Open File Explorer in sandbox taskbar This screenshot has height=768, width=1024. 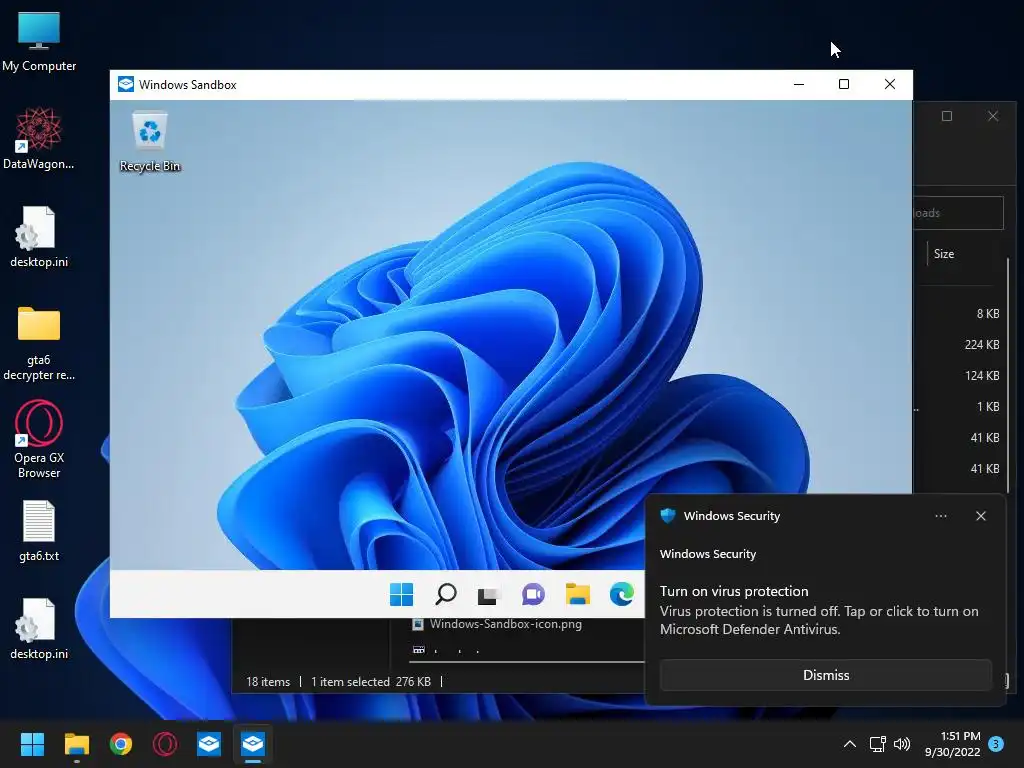[577, 594]
